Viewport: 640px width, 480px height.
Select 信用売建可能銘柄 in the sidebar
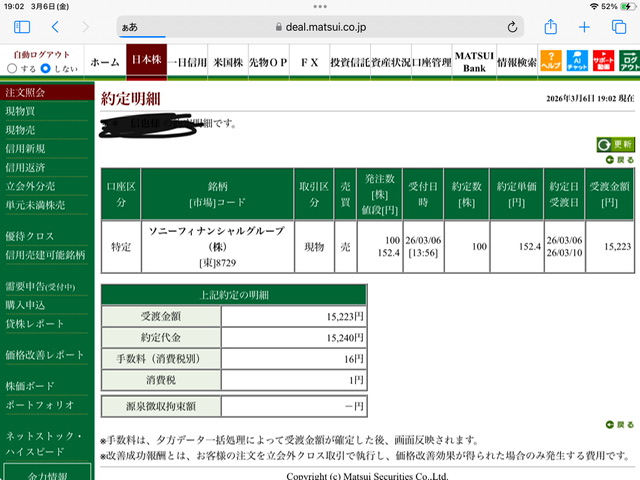coord(45,255)
